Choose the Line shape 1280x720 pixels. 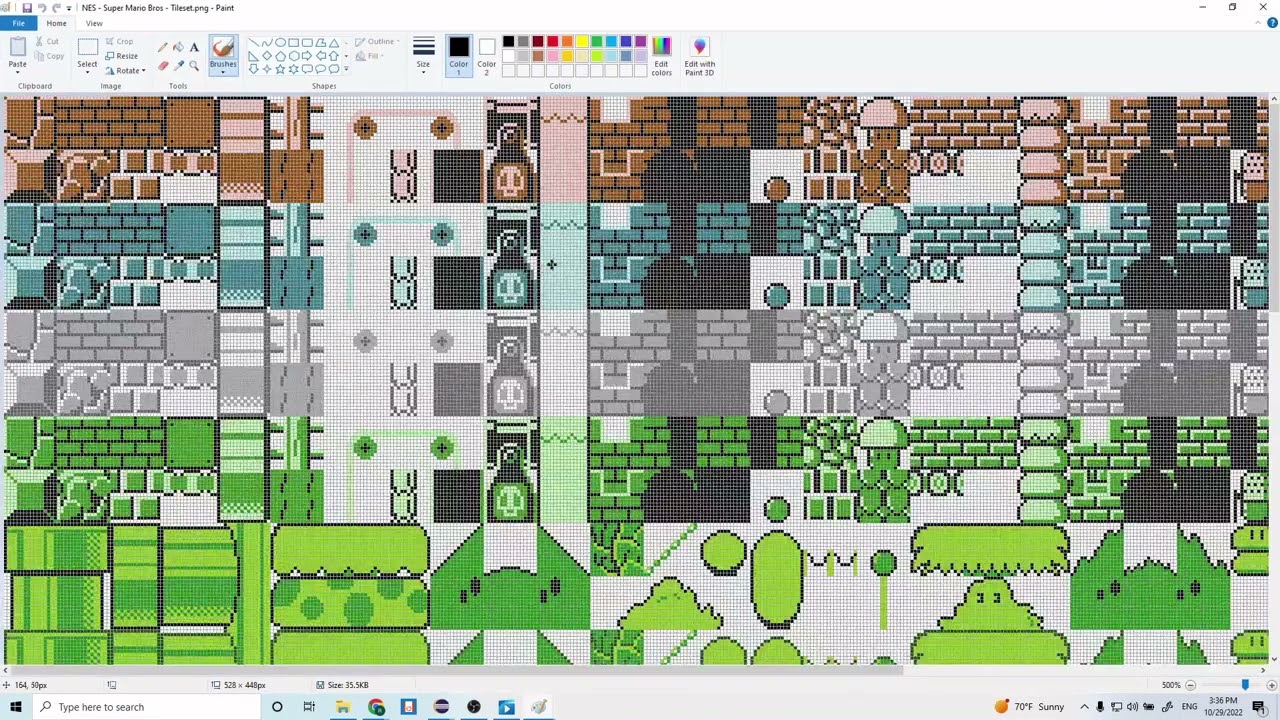click(x=253, y=43)
